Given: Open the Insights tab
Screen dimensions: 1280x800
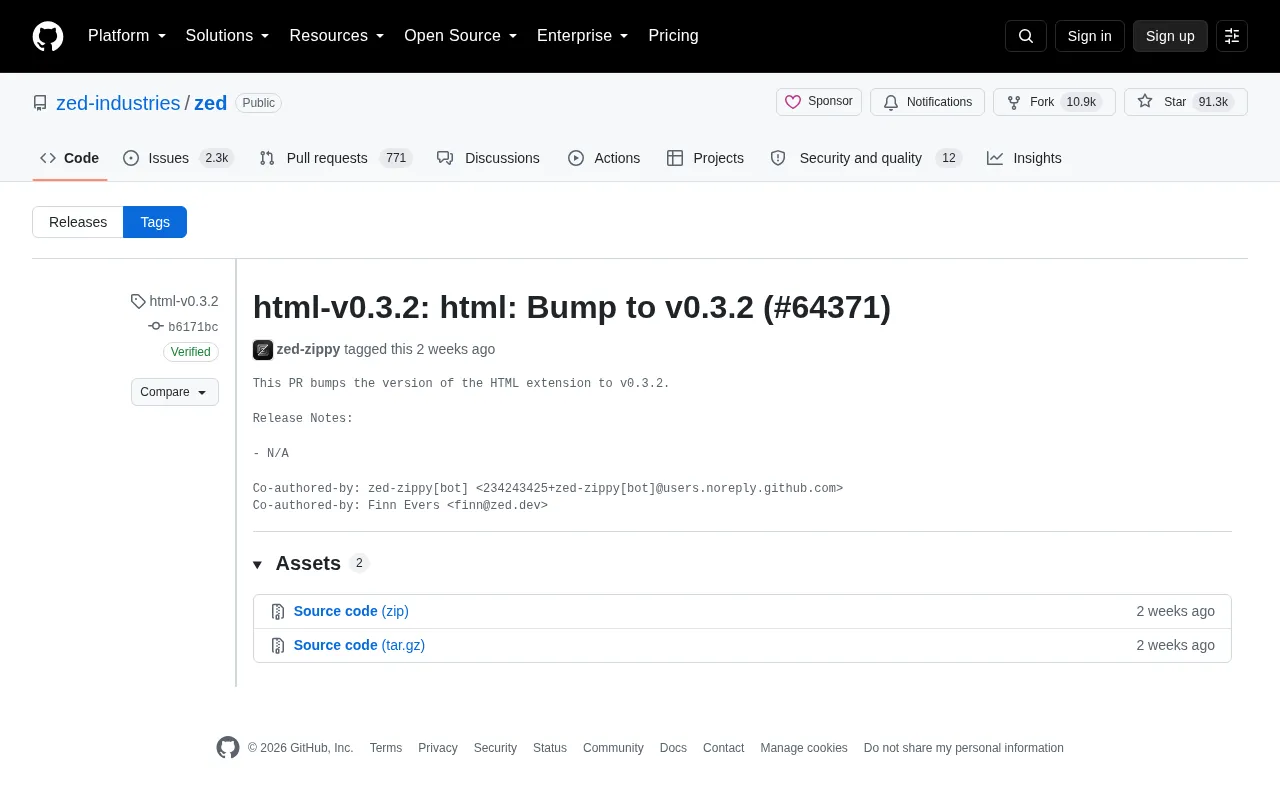Looking at the screenshot, I should [x=1024, y=158].
